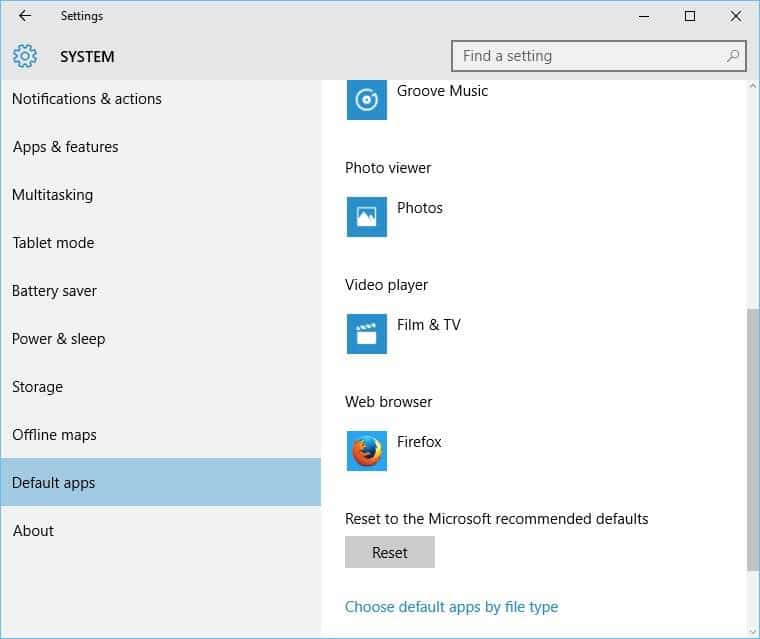Open the About section
The image size is (760, 639).
pyautogui.click(x=160, y=530)
